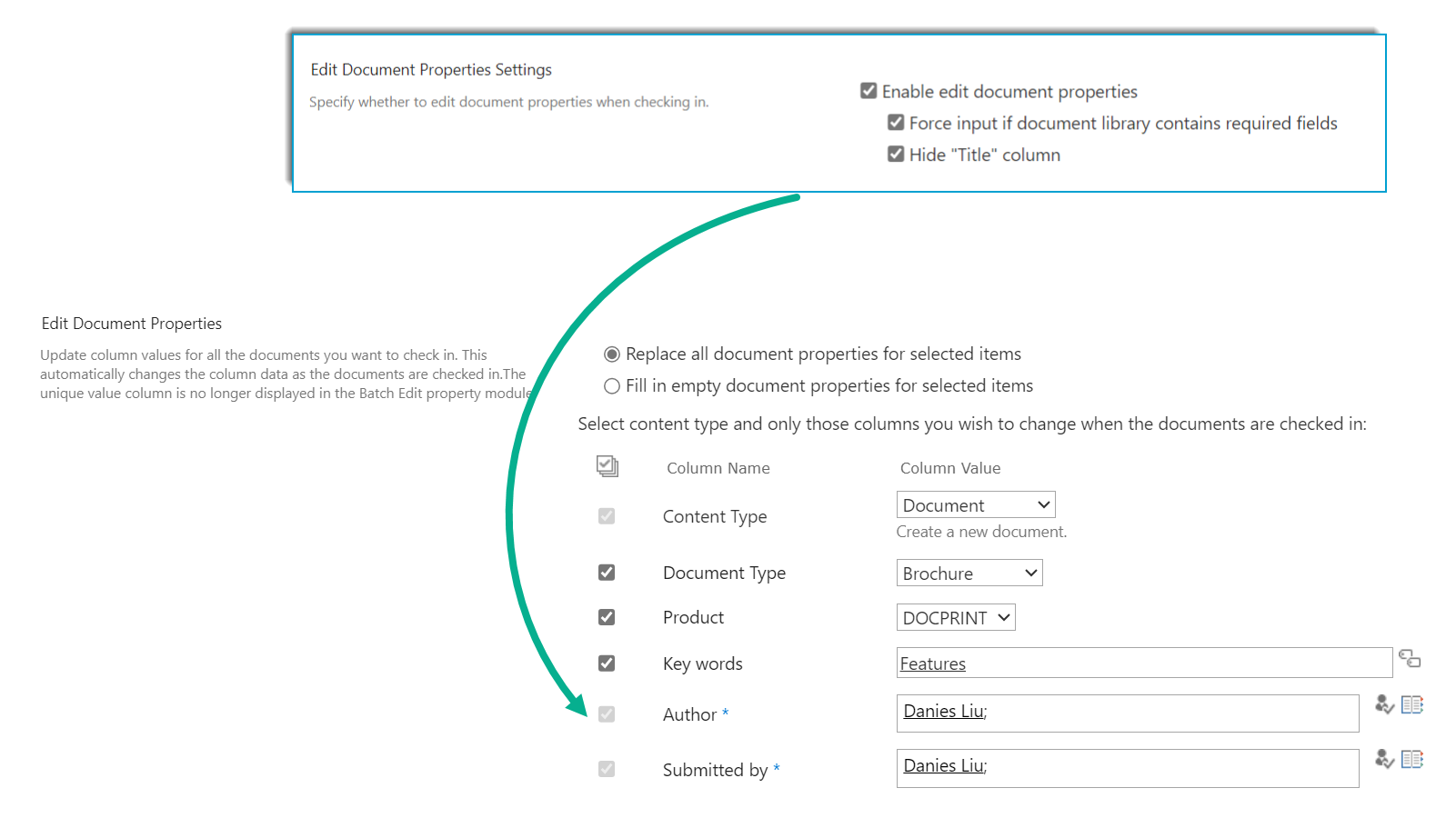Screen dimensions: 1456x818
Task: Click Check Names icon for Submitted by
Action: [x=1384, y=759]
